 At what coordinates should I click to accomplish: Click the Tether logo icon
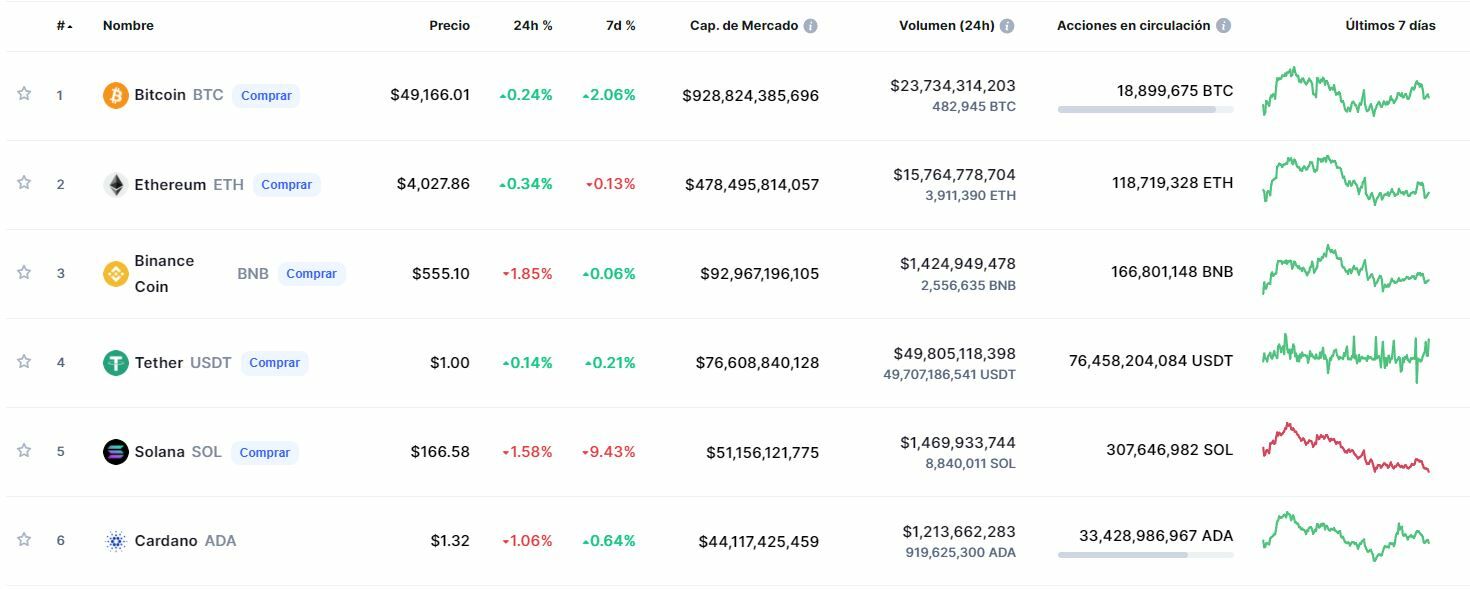coord(116,362)
